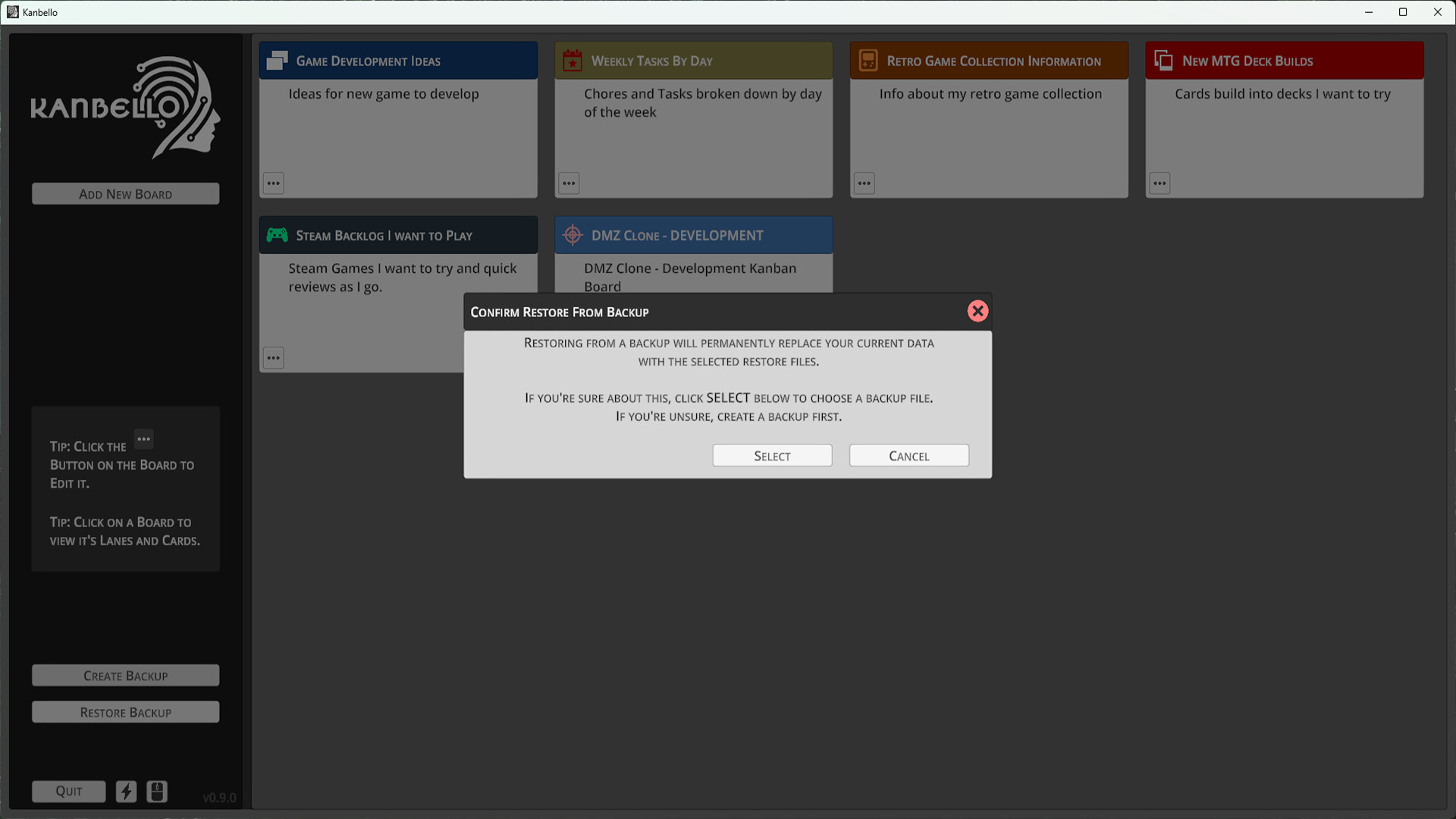Close the Confirm Restore dialog with the red X

pyautogui.click(x=977, y=311)
